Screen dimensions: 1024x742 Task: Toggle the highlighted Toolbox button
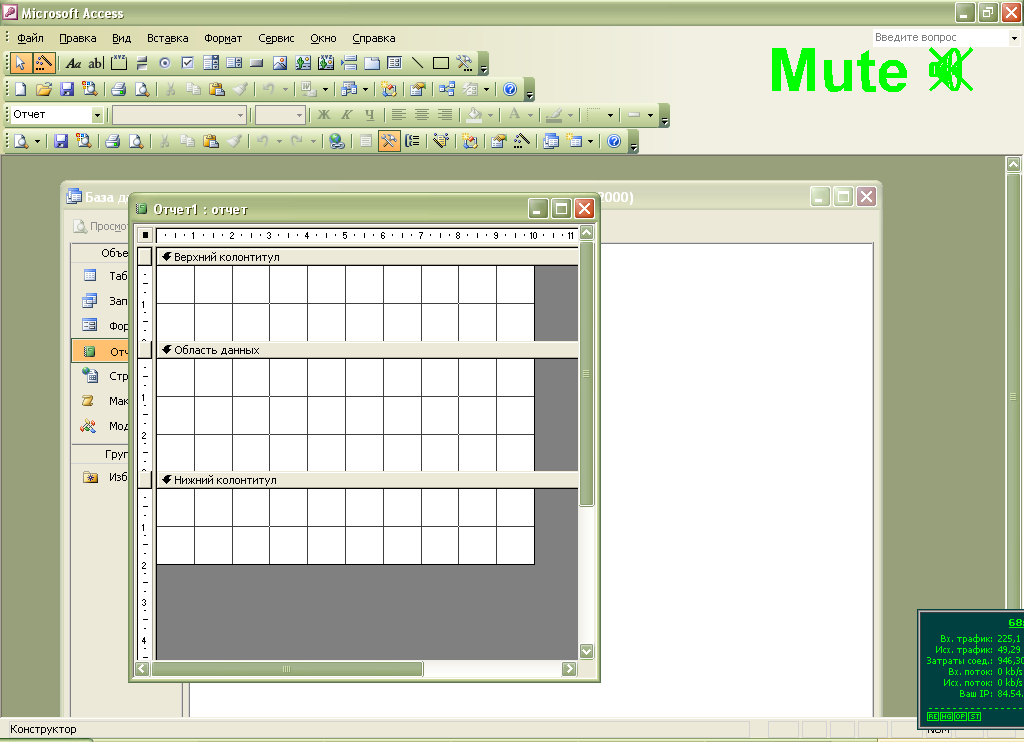pyautogui.click(x=389, y=141)
